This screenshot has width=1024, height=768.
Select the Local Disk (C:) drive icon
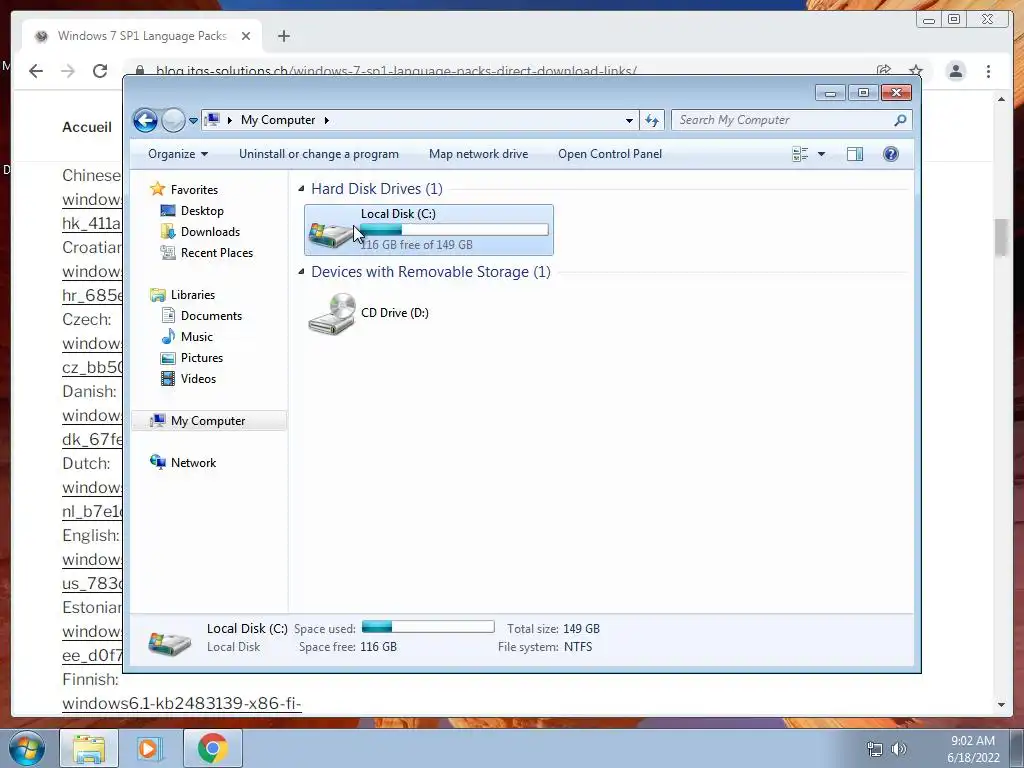(x=330, y=234)
